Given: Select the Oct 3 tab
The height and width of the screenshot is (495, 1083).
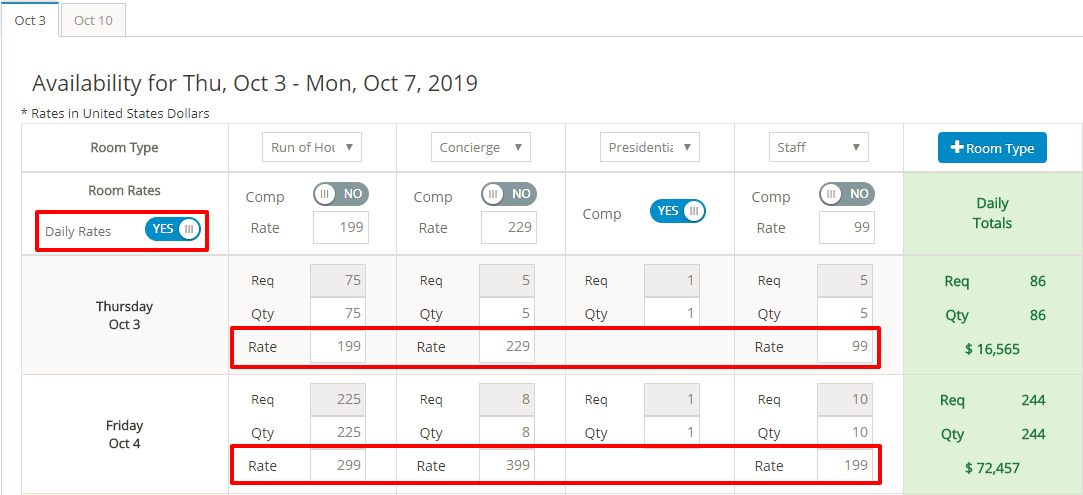Looking at the screenshot, I should (x=30, y=20).
